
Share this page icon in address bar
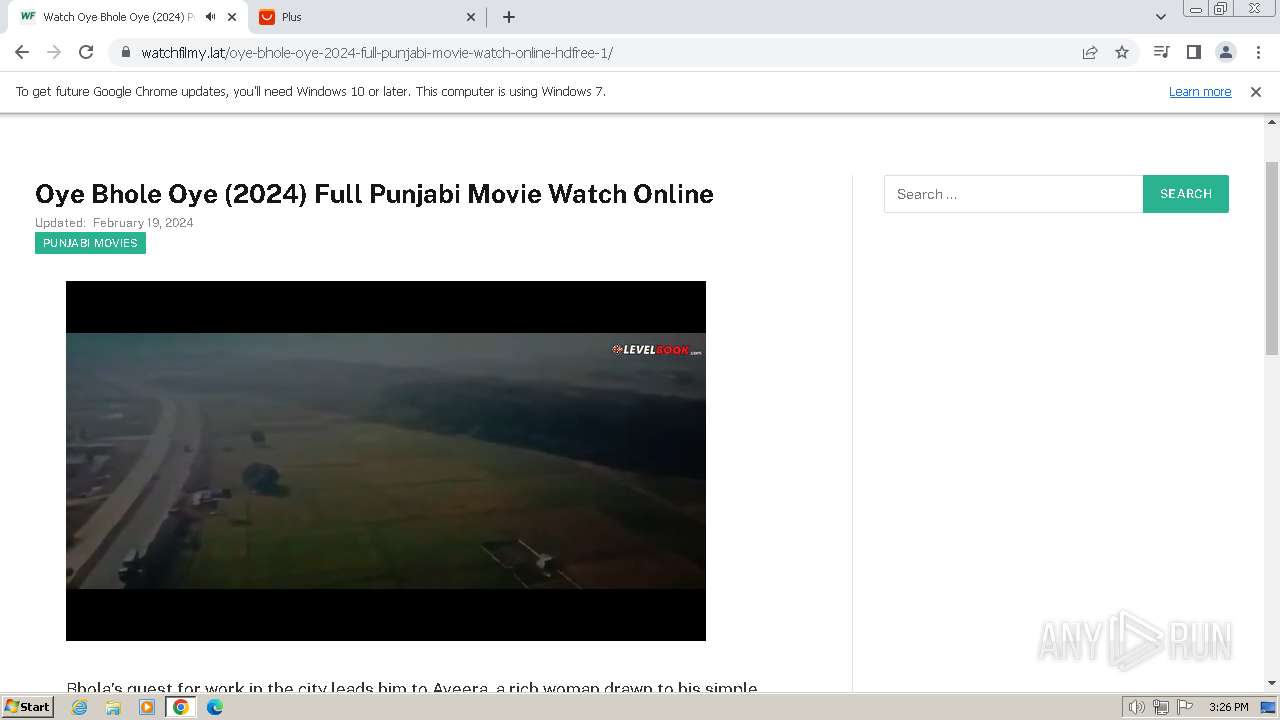click(1090, 52)
